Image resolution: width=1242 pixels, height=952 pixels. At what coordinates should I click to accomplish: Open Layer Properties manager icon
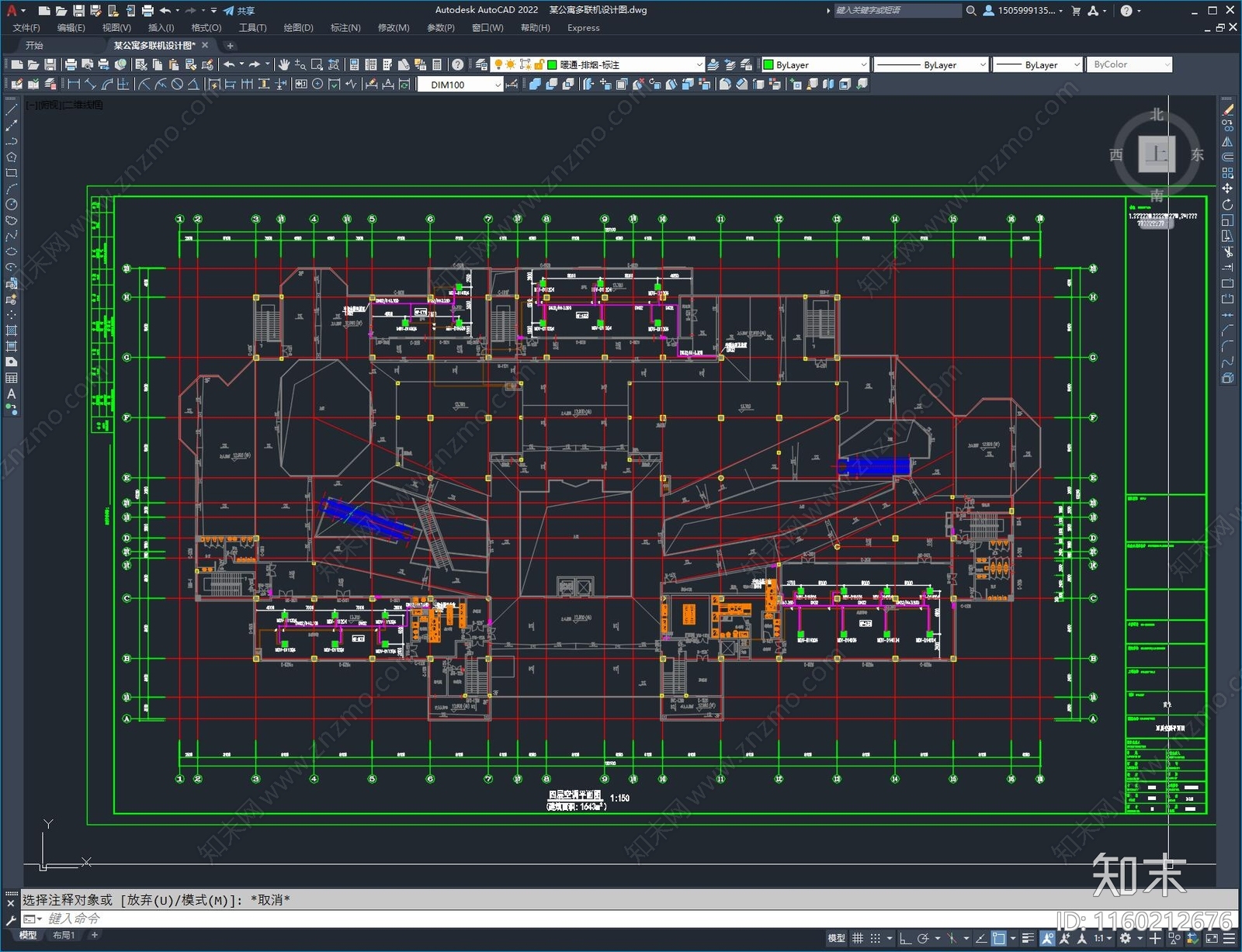[x=480, y=65]
